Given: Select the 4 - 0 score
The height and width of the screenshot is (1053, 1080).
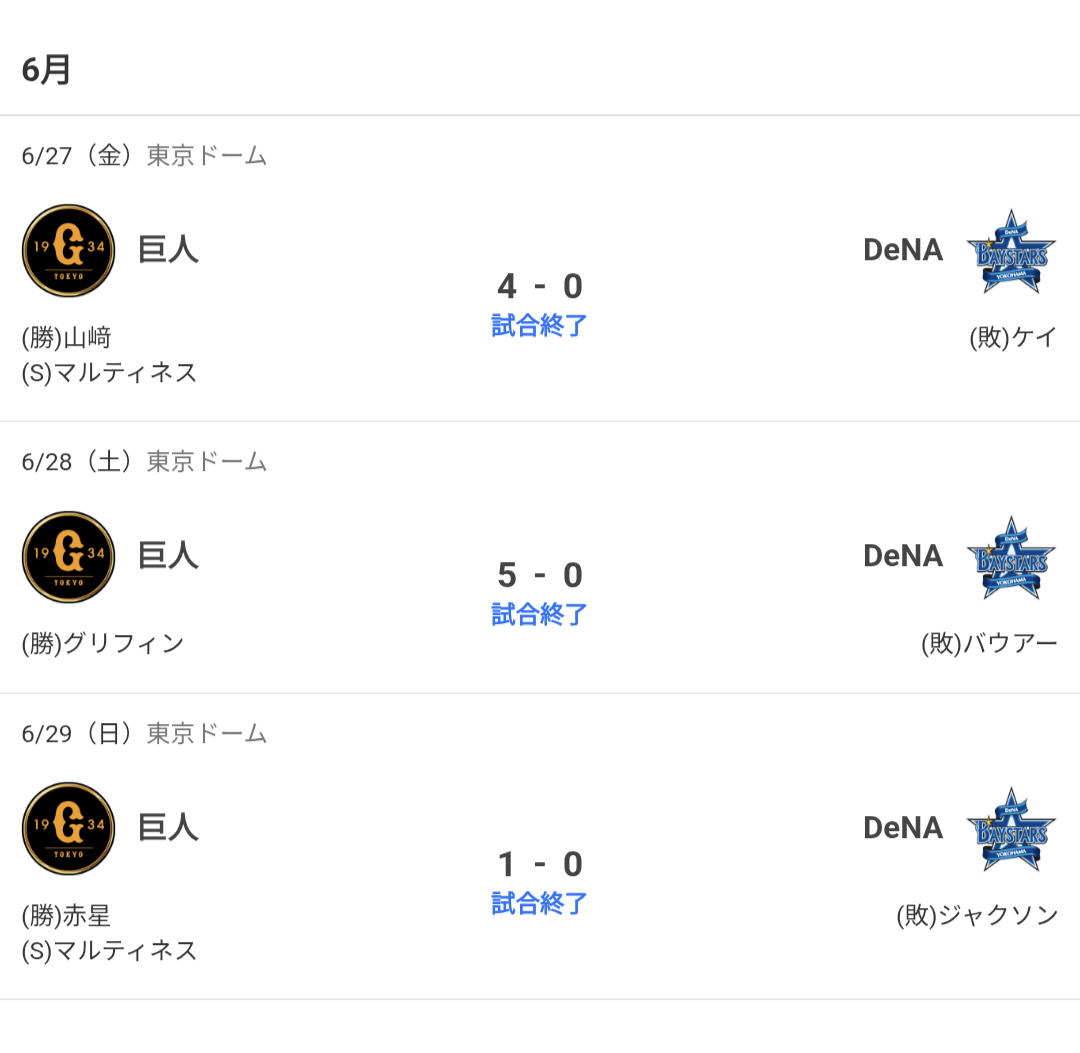Looking at the screenshot, I should pos(540,286).
